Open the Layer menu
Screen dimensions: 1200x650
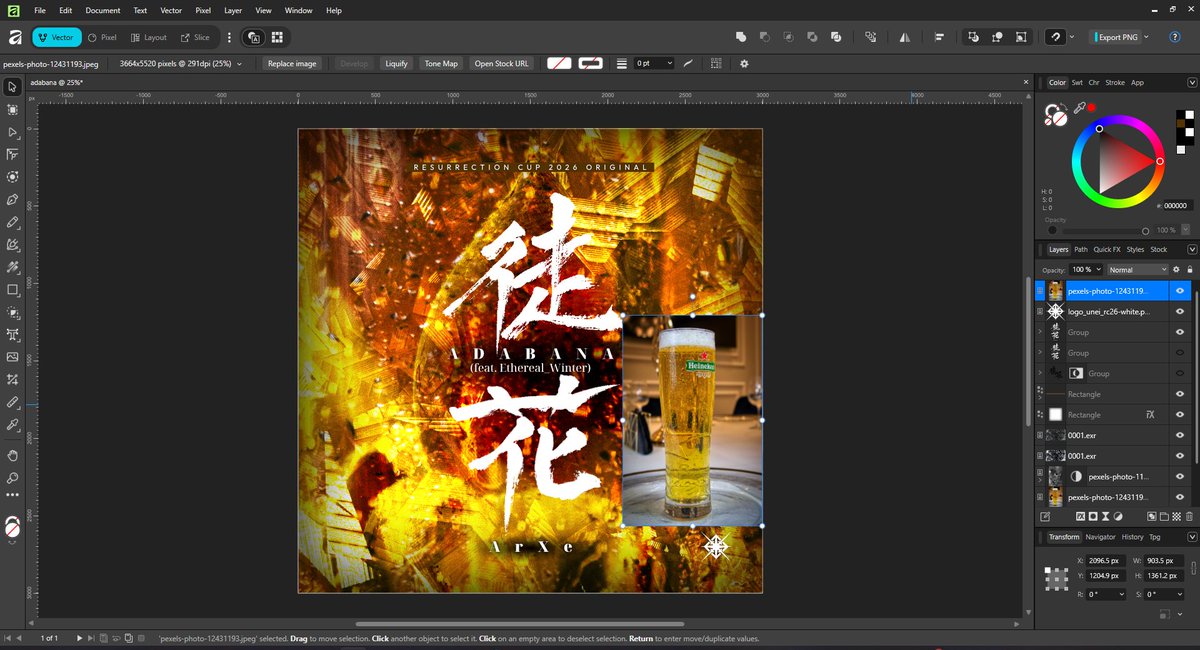click(x=233, y=10)
